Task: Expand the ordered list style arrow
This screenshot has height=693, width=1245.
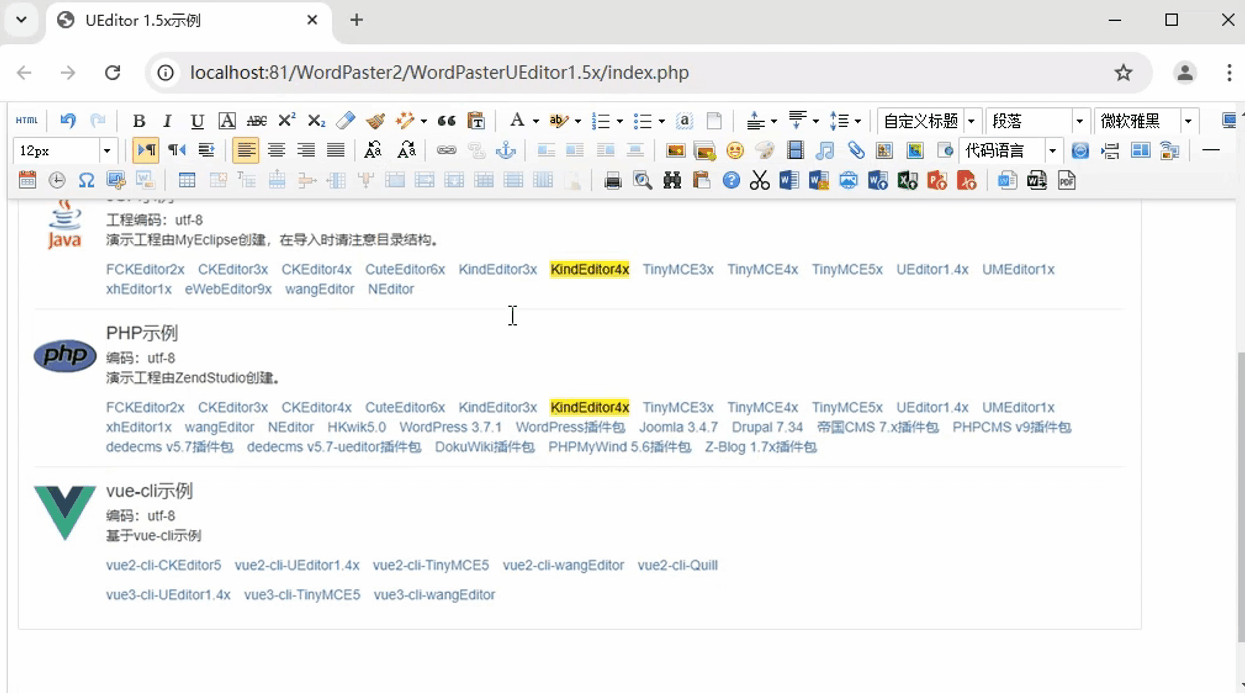Action: pyautogui.click(x=620, y=121)
